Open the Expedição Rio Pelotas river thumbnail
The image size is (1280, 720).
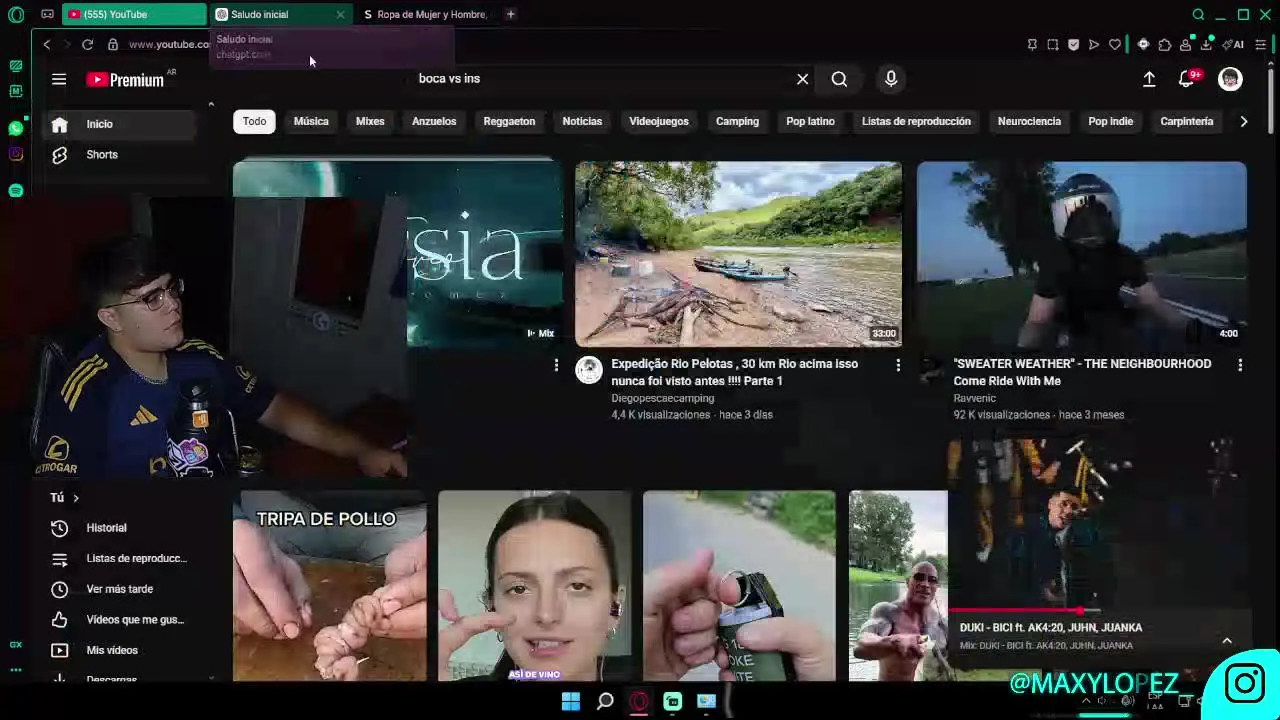pos(738,254)
